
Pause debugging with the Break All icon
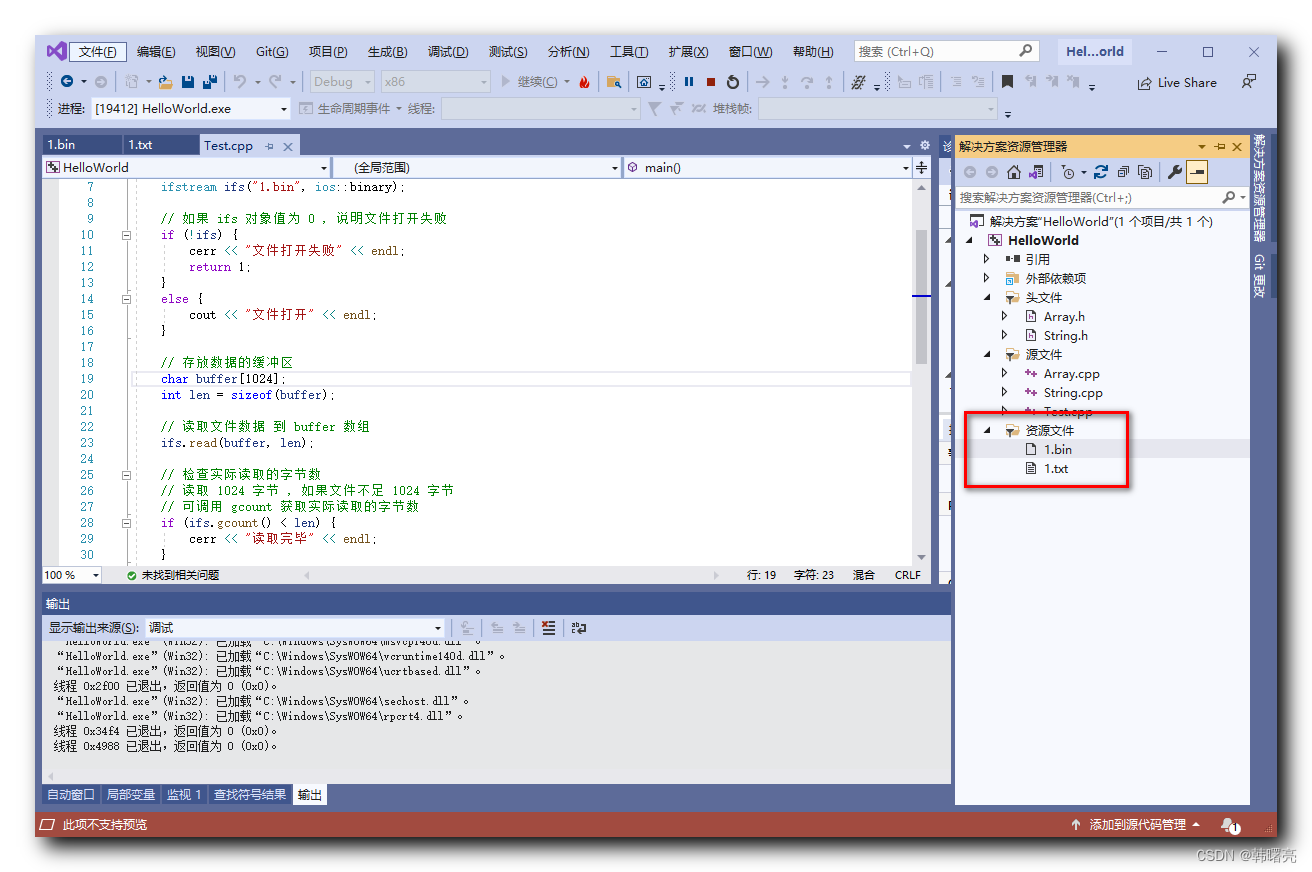688,82
